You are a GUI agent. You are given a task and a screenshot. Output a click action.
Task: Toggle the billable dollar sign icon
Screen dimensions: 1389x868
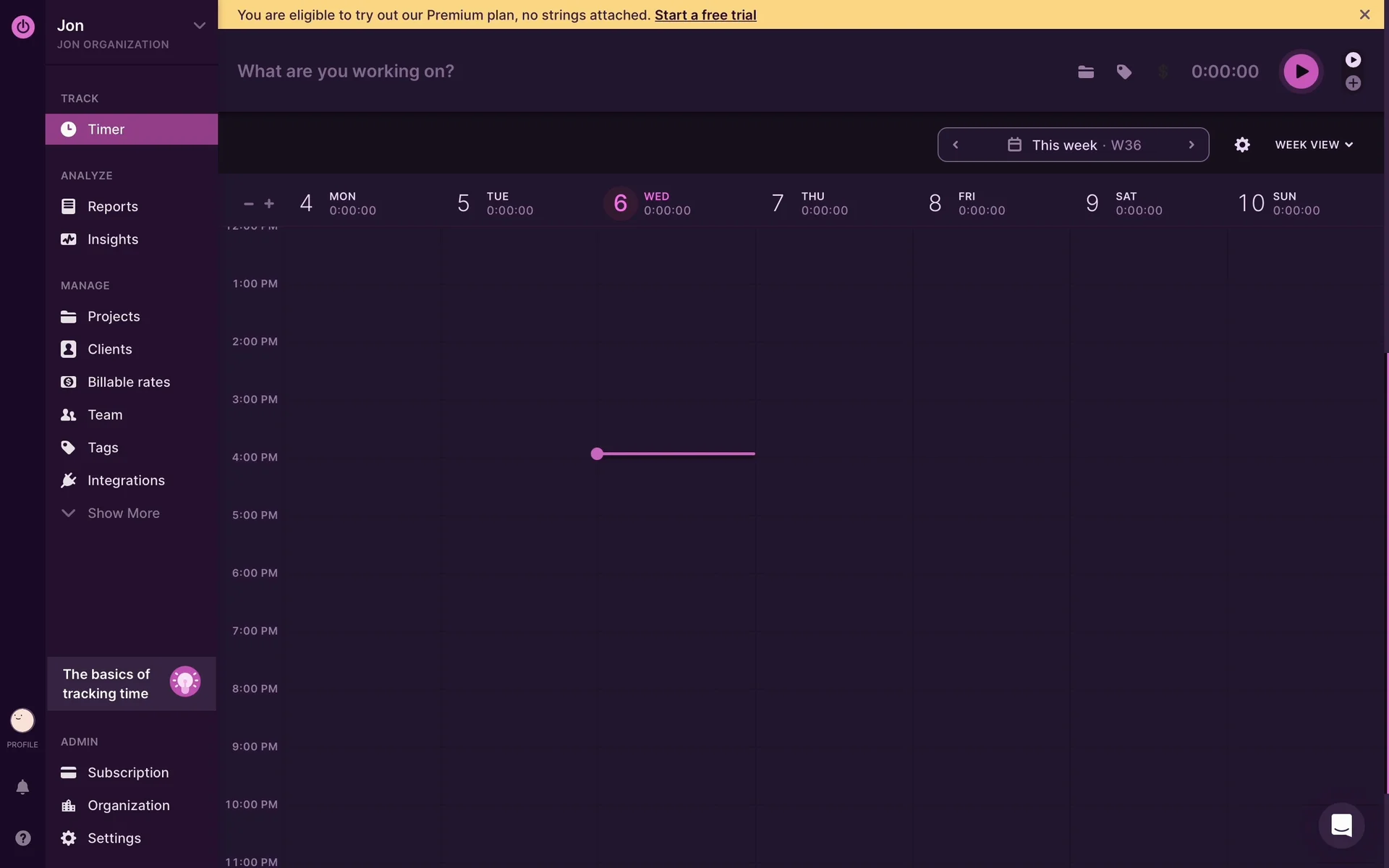click(x=1163, y=72)
